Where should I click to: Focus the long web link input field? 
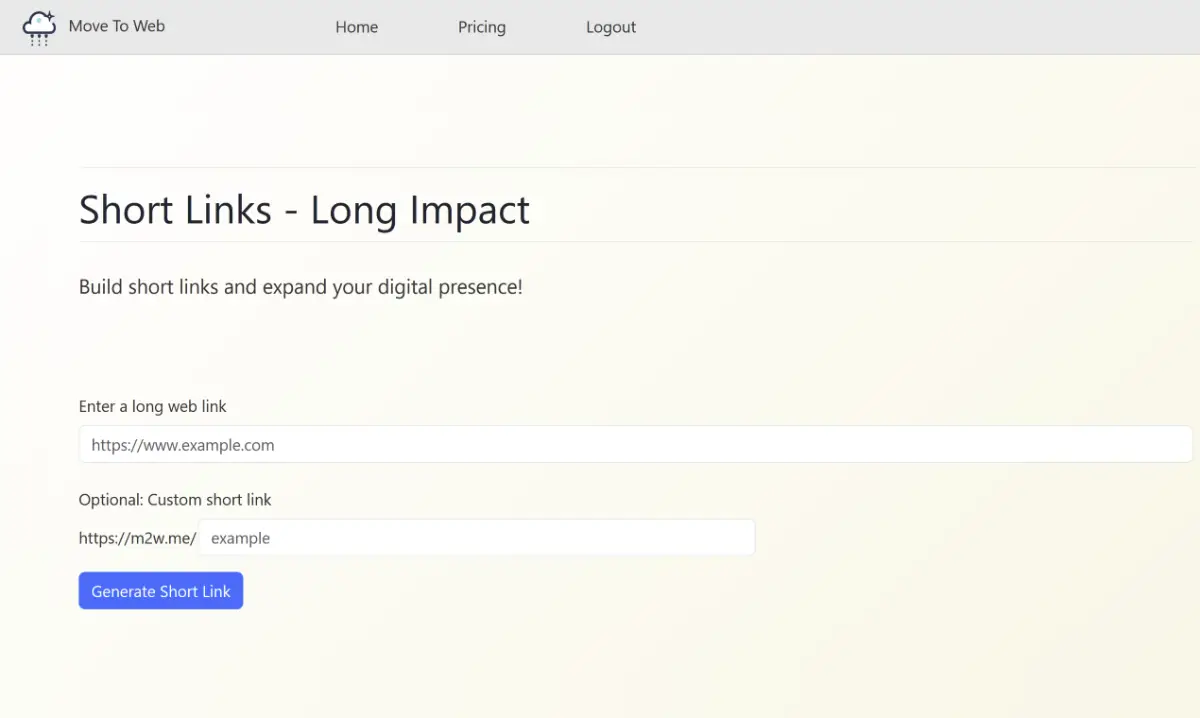[x=635, y=445]
